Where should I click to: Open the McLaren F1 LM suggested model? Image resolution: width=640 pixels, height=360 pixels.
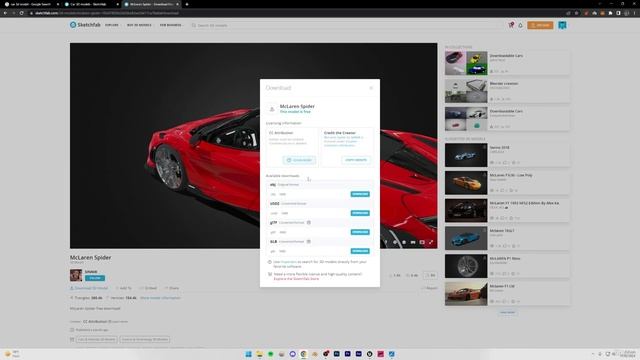click(x=507, y=293)
